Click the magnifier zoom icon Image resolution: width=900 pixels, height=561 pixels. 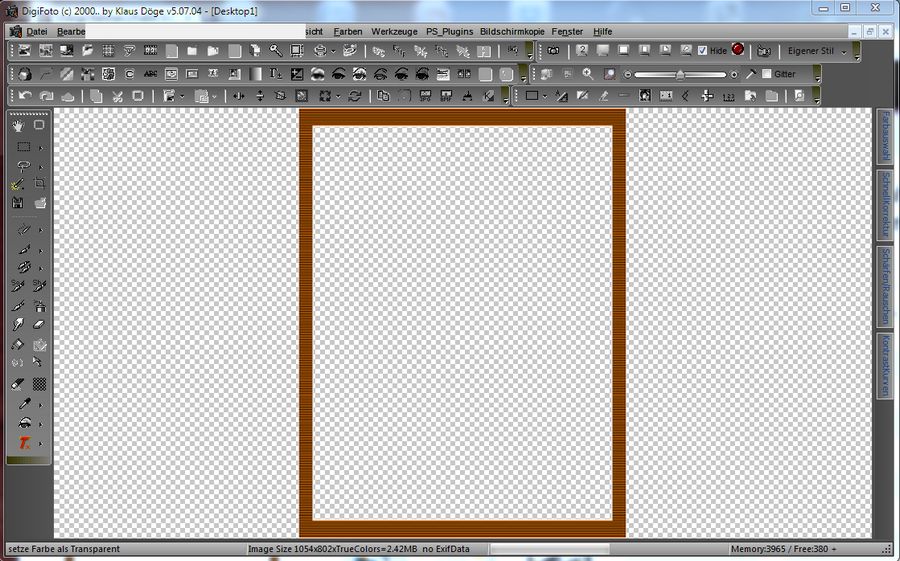[x=587, y=74]
